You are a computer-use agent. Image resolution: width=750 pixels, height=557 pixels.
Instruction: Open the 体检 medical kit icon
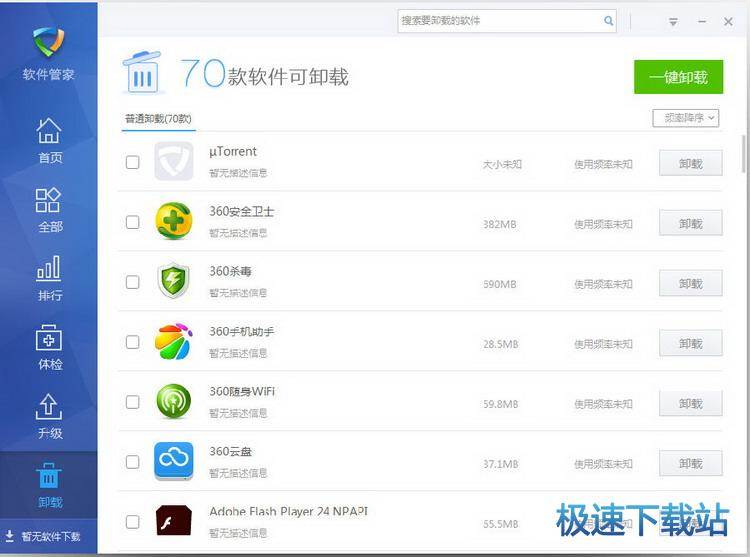(x=49, y=338)
